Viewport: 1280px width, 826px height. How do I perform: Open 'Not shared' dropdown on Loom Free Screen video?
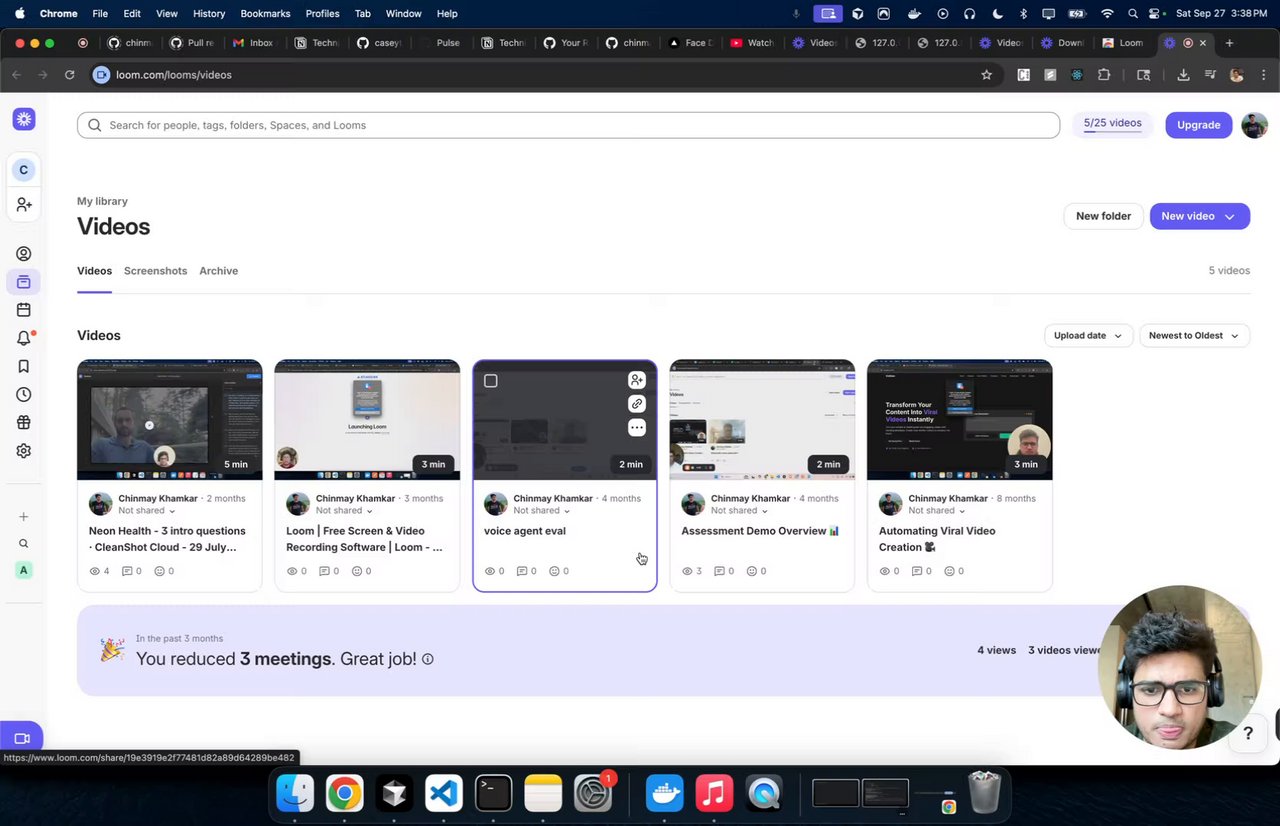345,511
